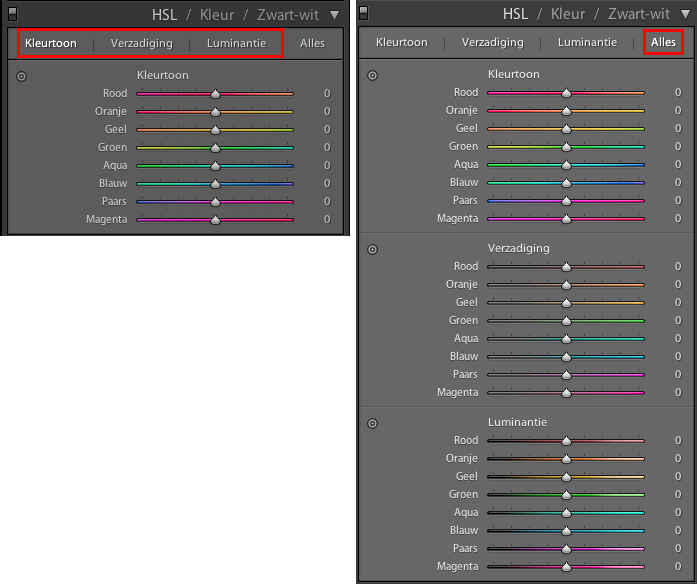Click Luminantie Magenta slider handle
The height and width of the screenshot is (584, 697).
point(566,567)
